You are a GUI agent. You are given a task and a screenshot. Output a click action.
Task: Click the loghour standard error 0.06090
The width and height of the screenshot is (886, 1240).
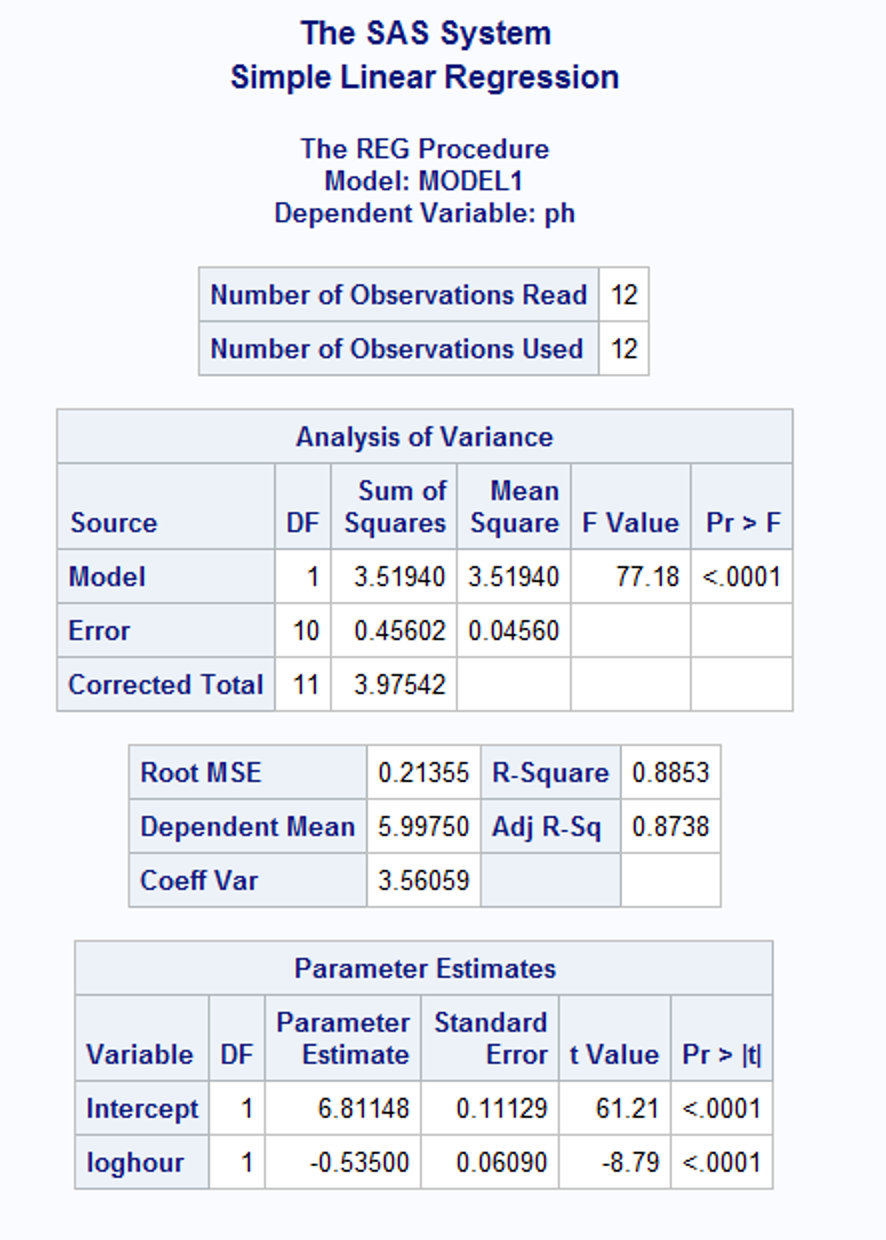pyautogui.click(x=502, y=1163)
